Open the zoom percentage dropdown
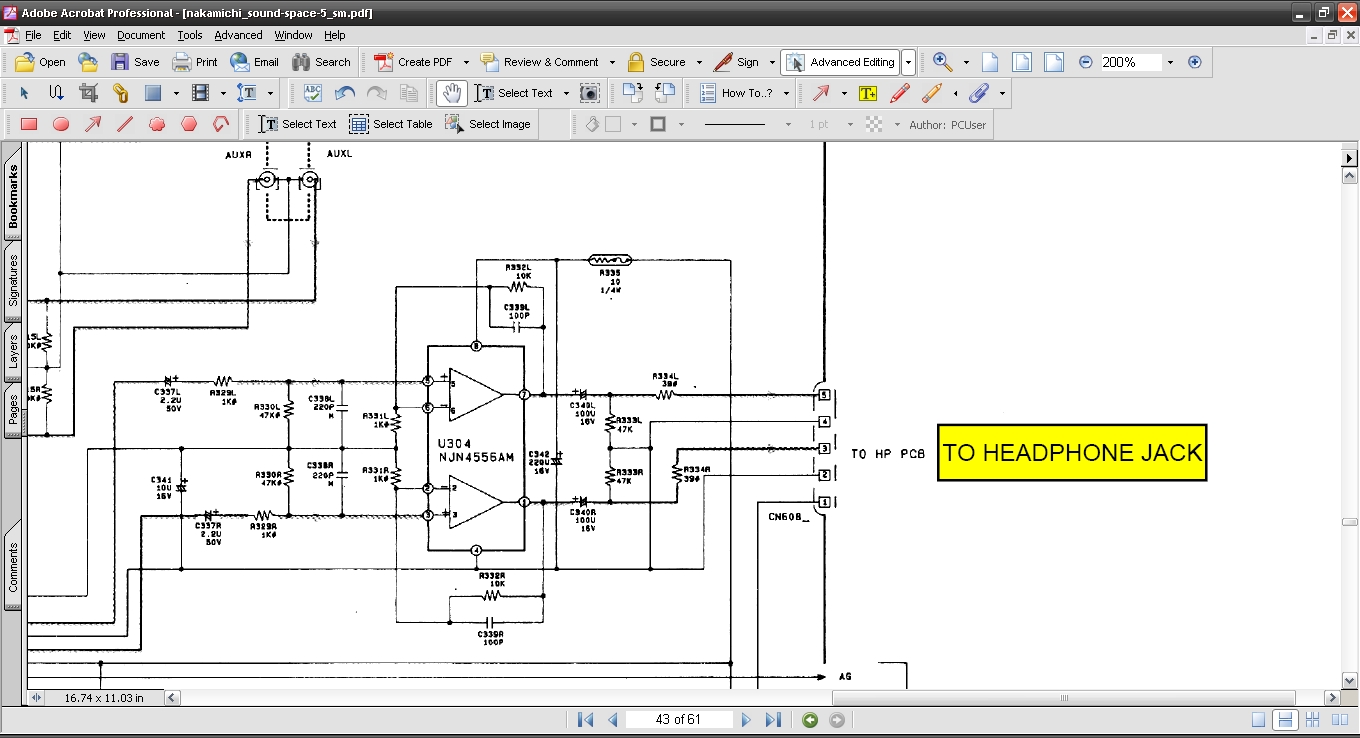Viewport: 1360px width, 738px height. point(1170,62)
